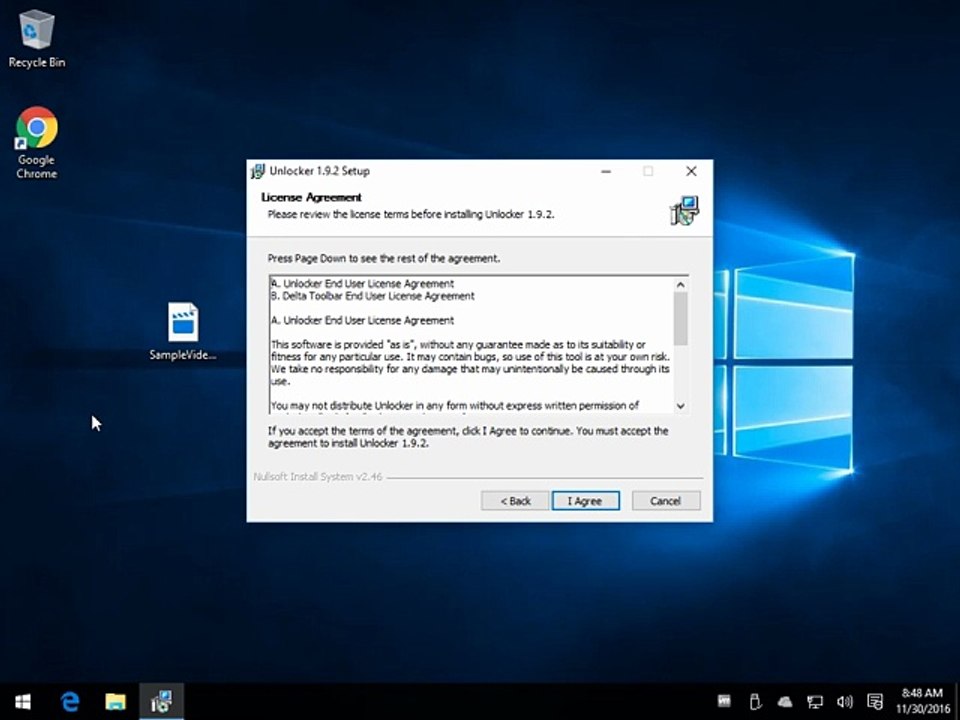Cancel the Unlocker setup
The image size is (960, 720).
666,501
